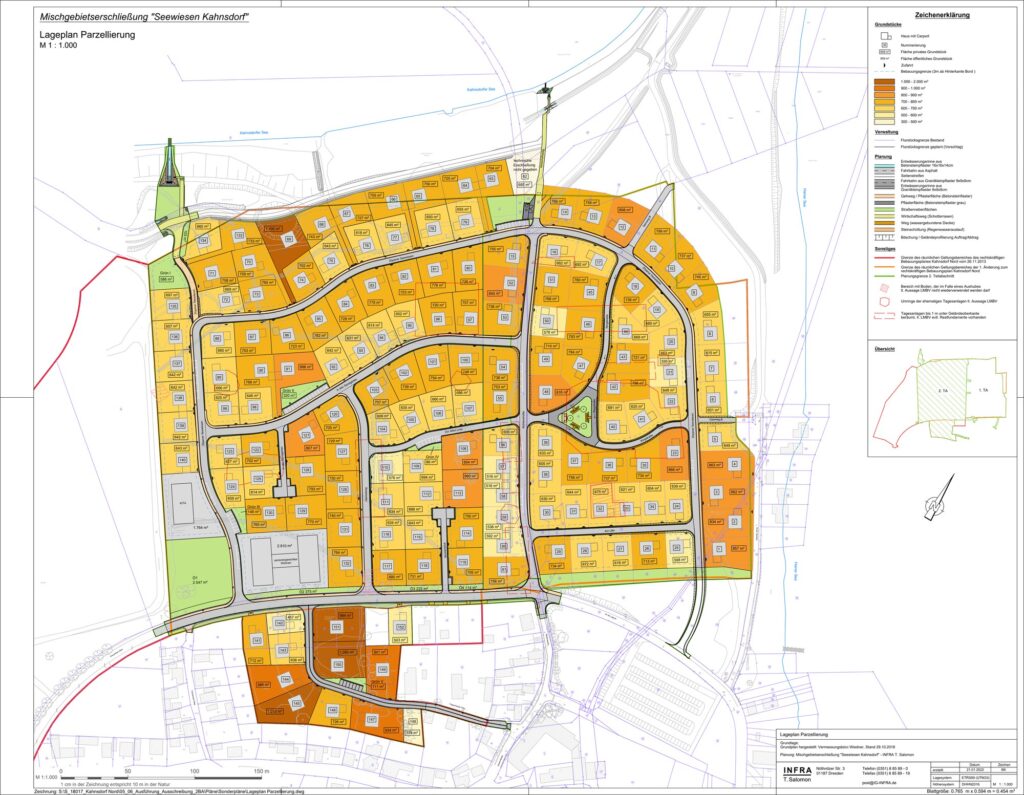Click the 'Verwaltung' legend section heading
1024x795 pixels.
(x=886, y=133)
